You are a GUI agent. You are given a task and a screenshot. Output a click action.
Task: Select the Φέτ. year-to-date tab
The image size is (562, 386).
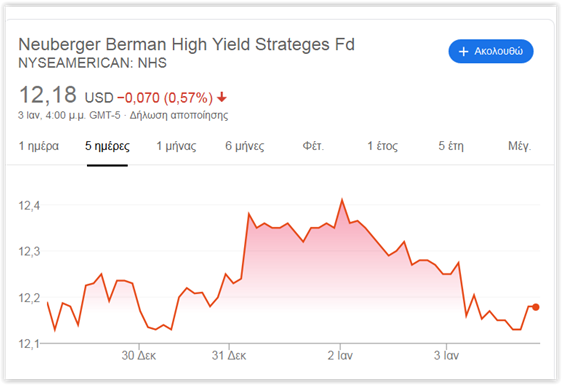(x=313, y=146)
